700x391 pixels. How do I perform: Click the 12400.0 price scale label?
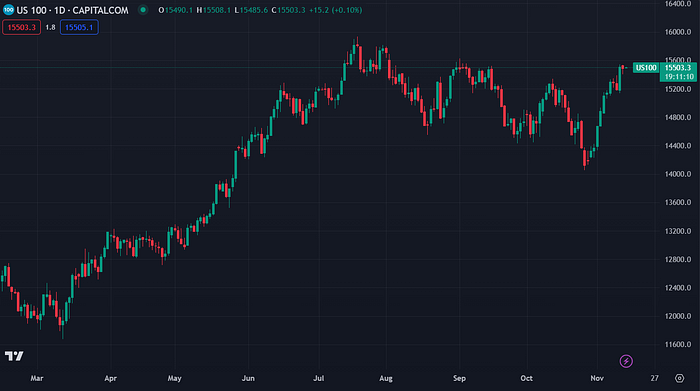[678, 288]
